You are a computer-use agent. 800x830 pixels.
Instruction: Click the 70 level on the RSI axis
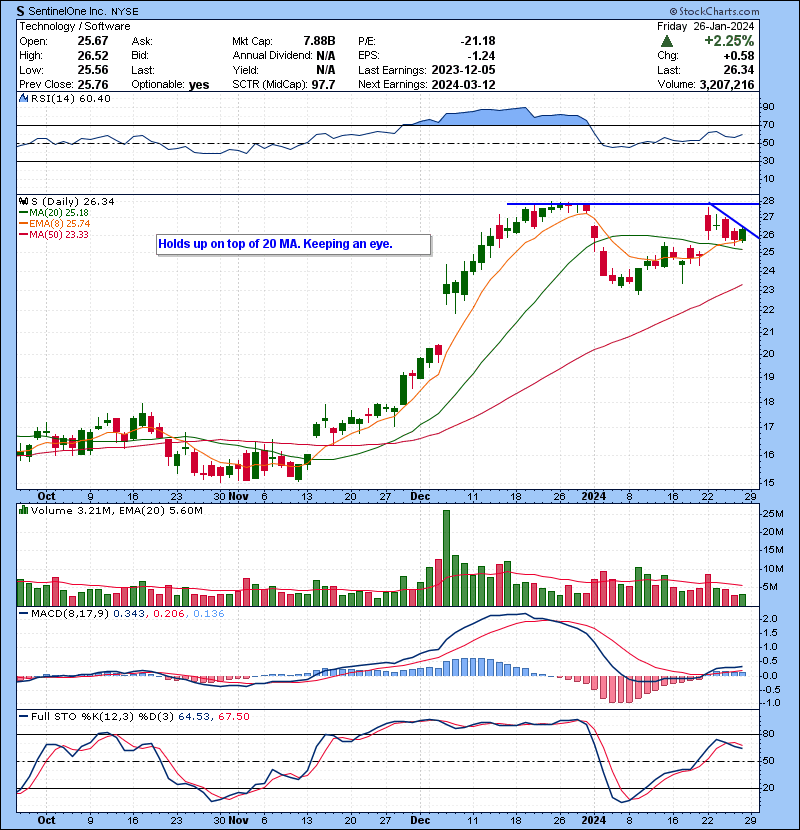point(768,125)
